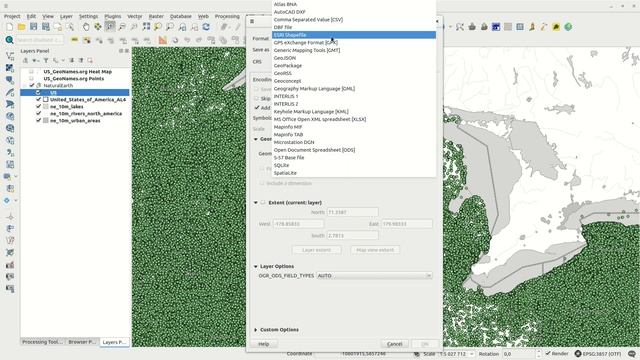The image size is (640, 360).
Task: Open the Raster menu
Action: pos(156,16)
